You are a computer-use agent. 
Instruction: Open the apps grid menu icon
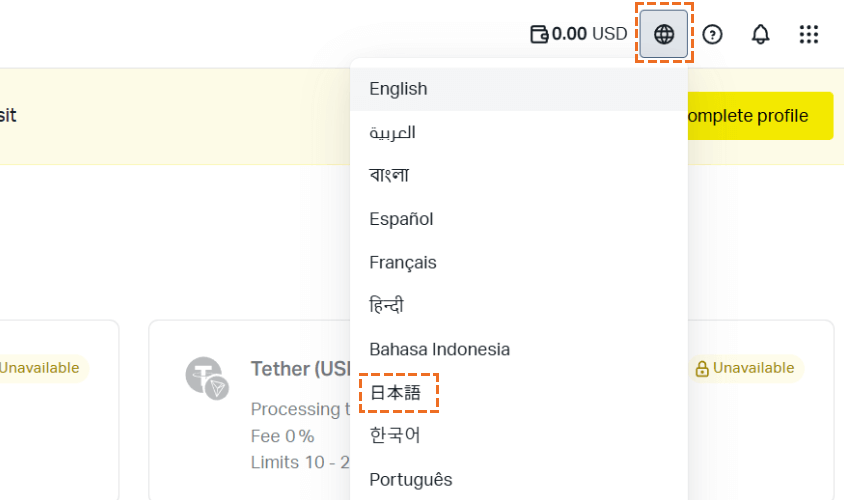(809, 34)
